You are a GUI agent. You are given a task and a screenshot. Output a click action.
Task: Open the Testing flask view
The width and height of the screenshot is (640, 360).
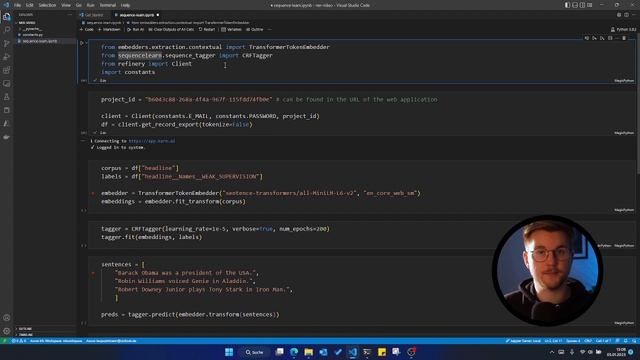7,97
